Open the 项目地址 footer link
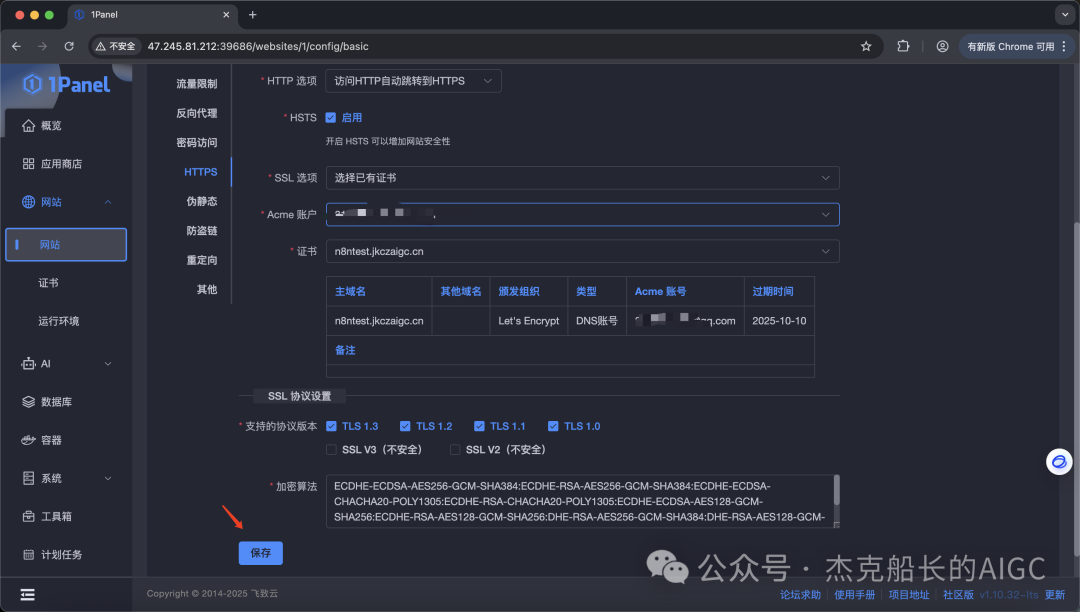Image resolution: width=1080 pixels, height=612 pixels. click(909, 595)
